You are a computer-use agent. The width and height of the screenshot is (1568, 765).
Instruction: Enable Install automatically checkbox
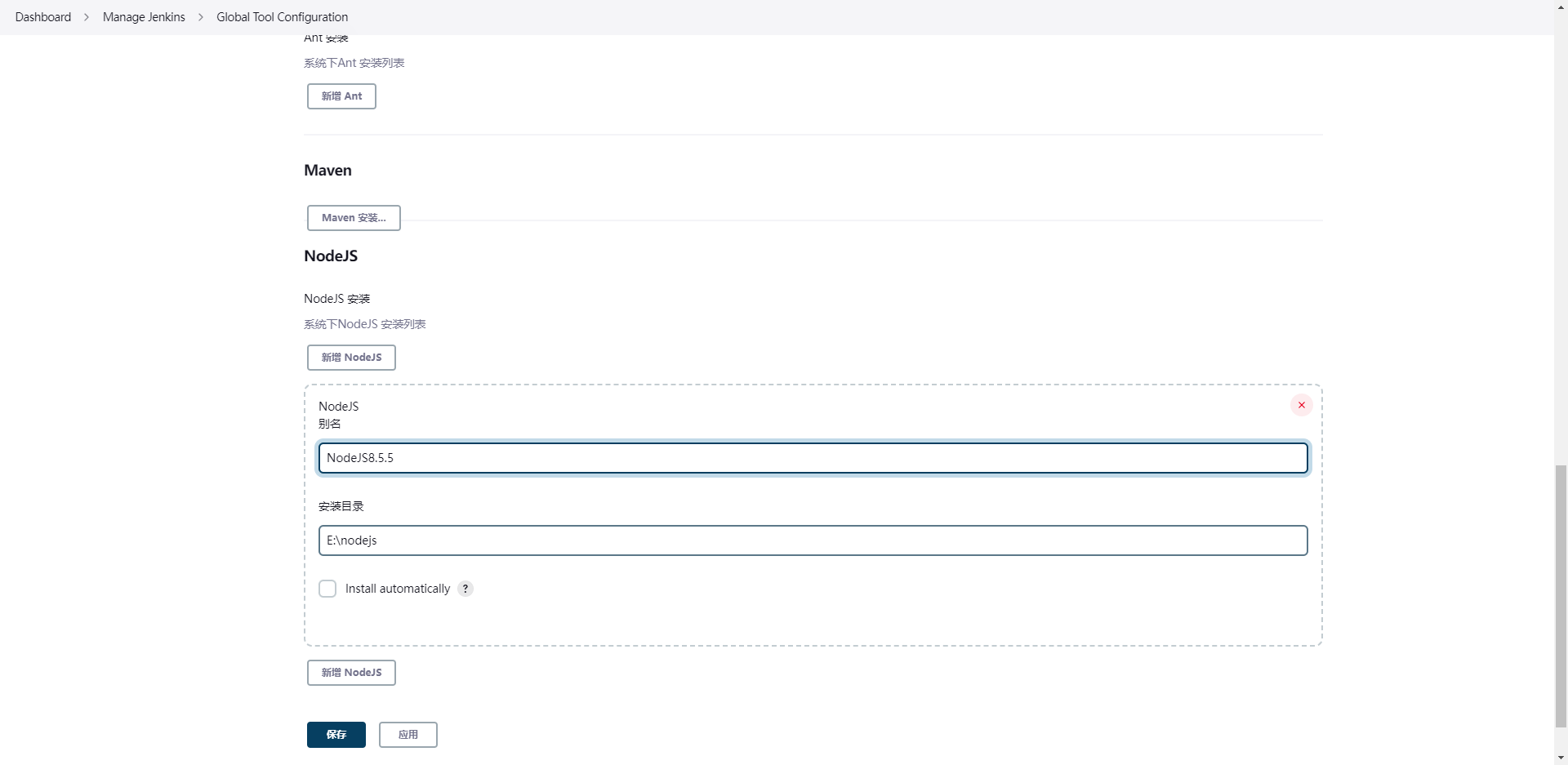point(327,589)
